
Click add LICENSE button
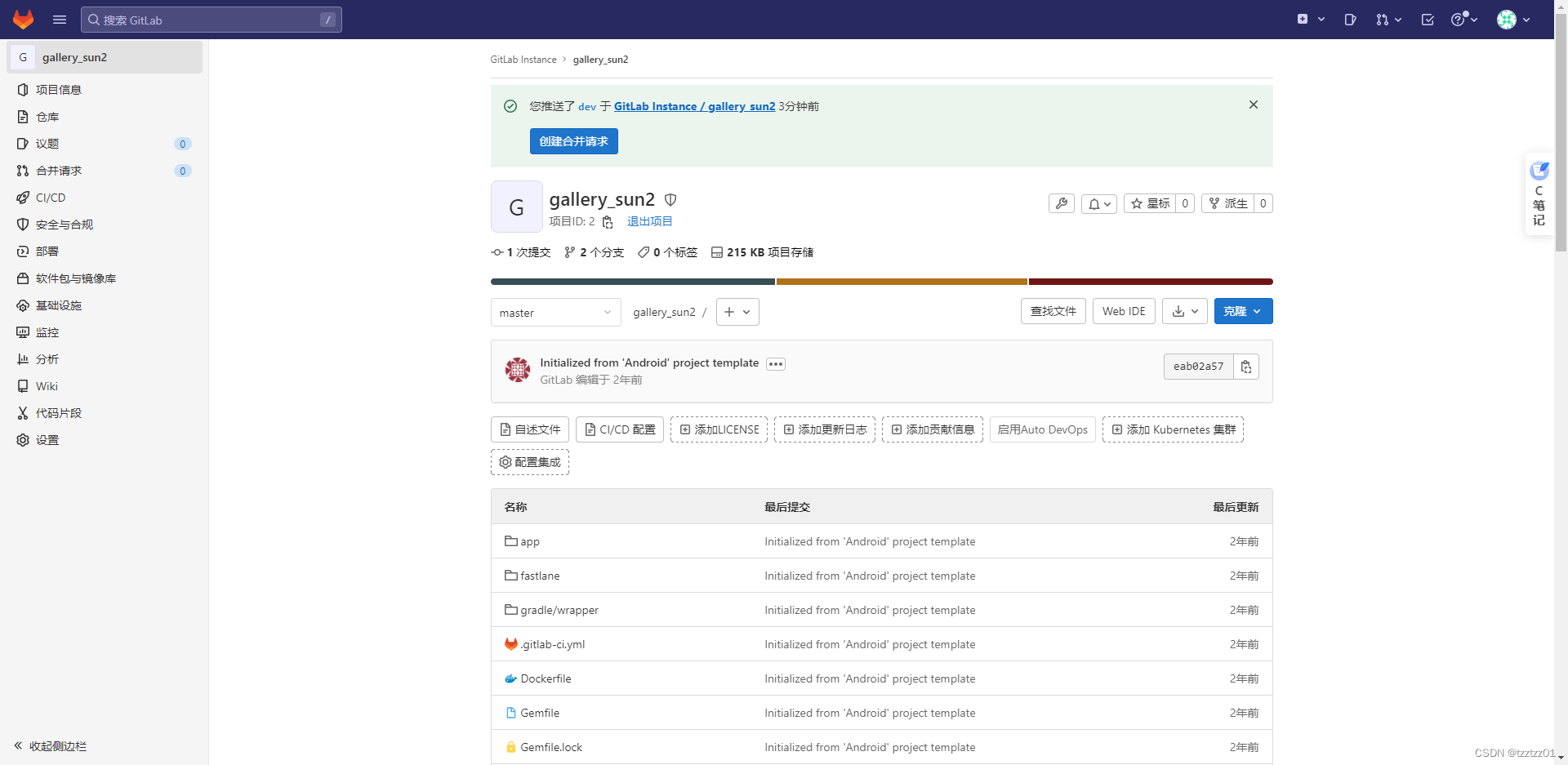[719, 429]
